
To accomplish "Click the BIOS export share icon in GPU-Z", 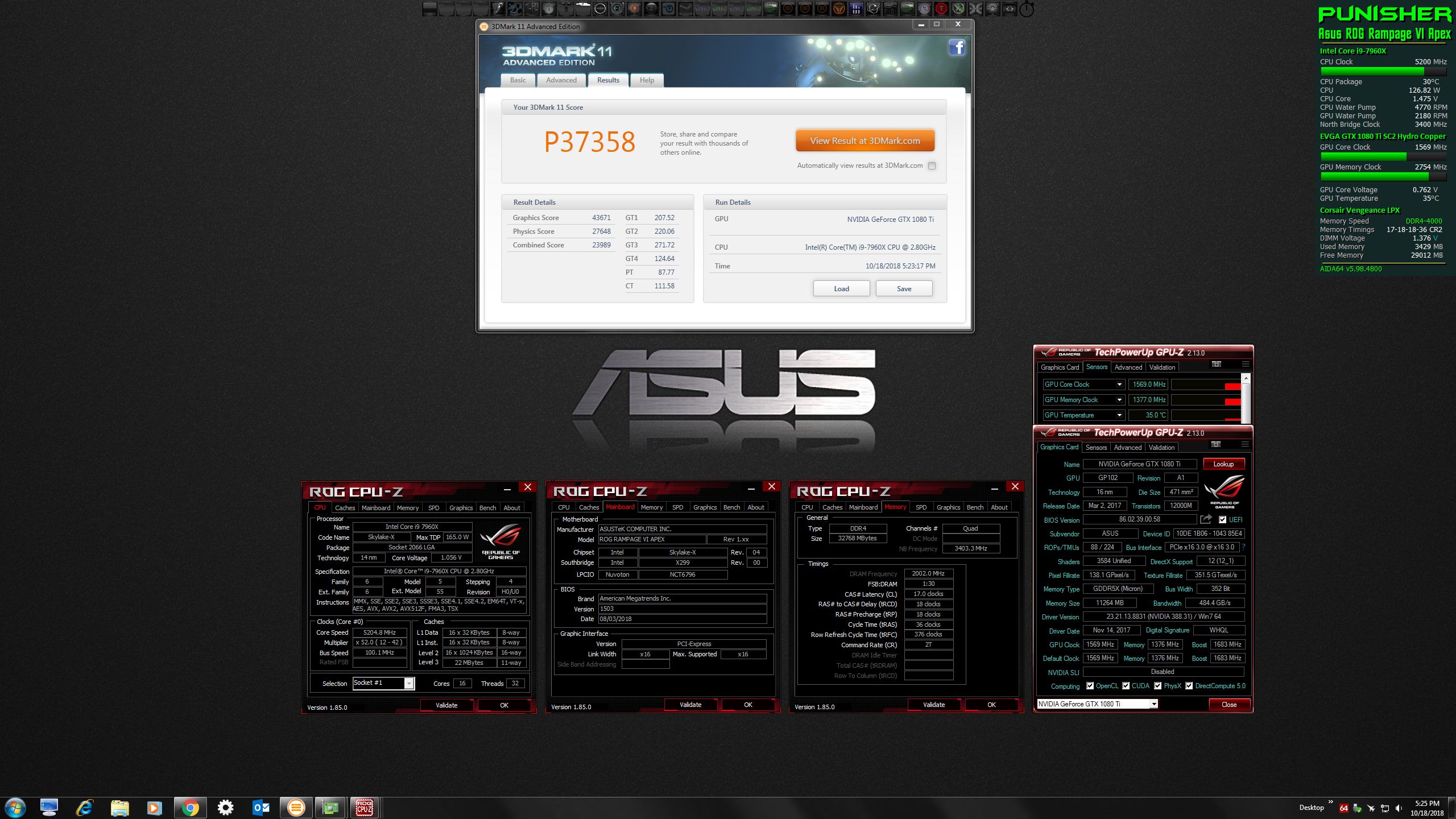I will coord(1205,519).
